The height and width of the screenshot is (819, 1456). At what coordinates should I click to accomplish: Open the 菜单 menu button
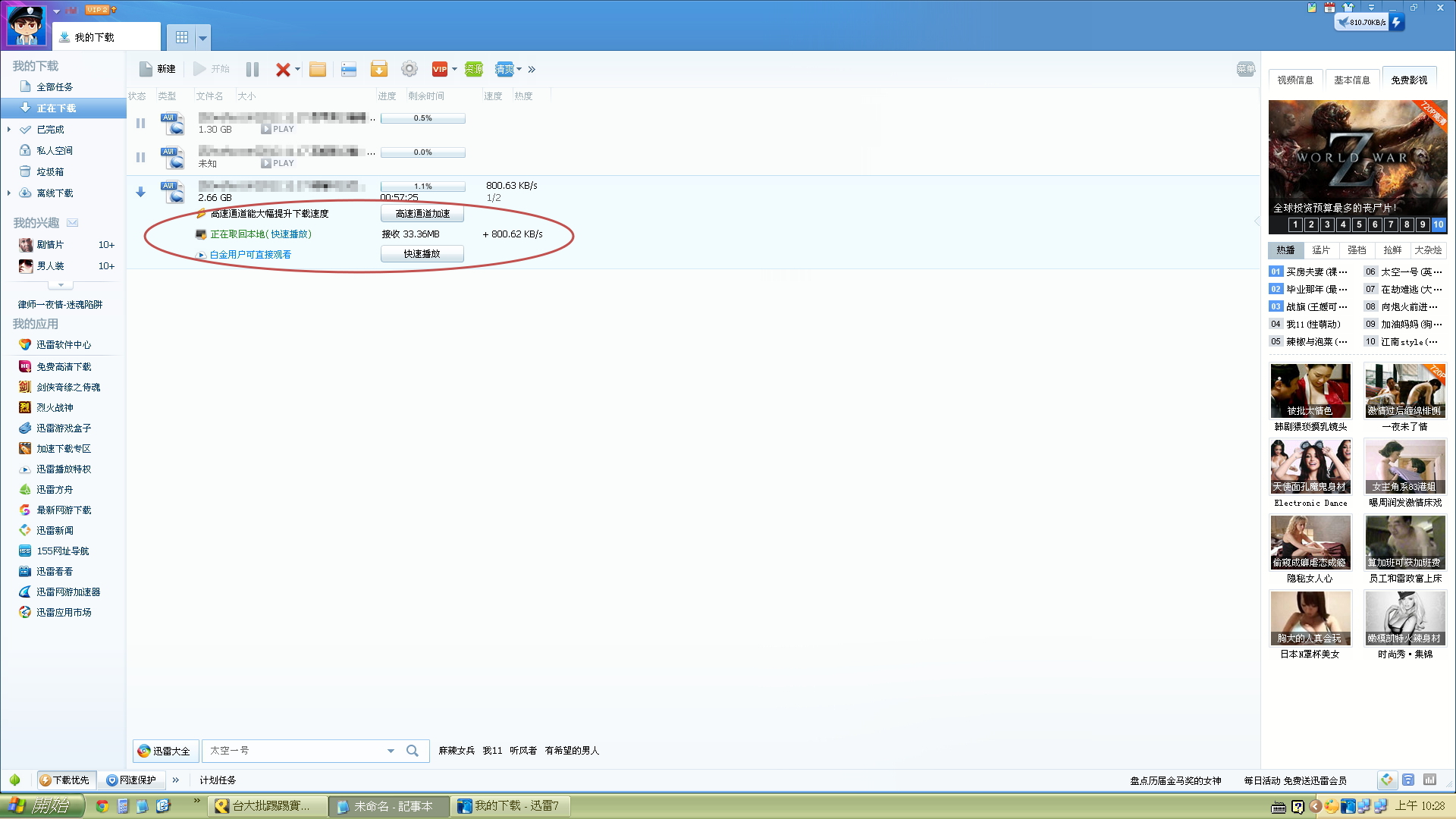tap(1246, 69)
